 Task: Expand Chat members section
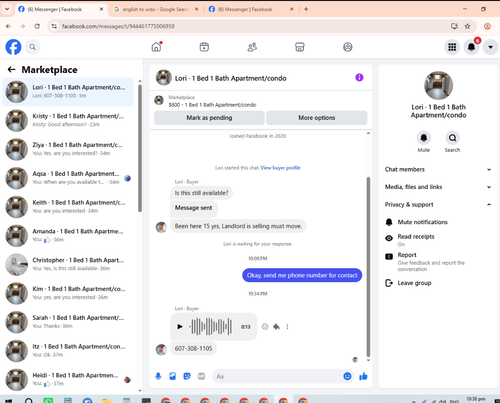(438, 169)
